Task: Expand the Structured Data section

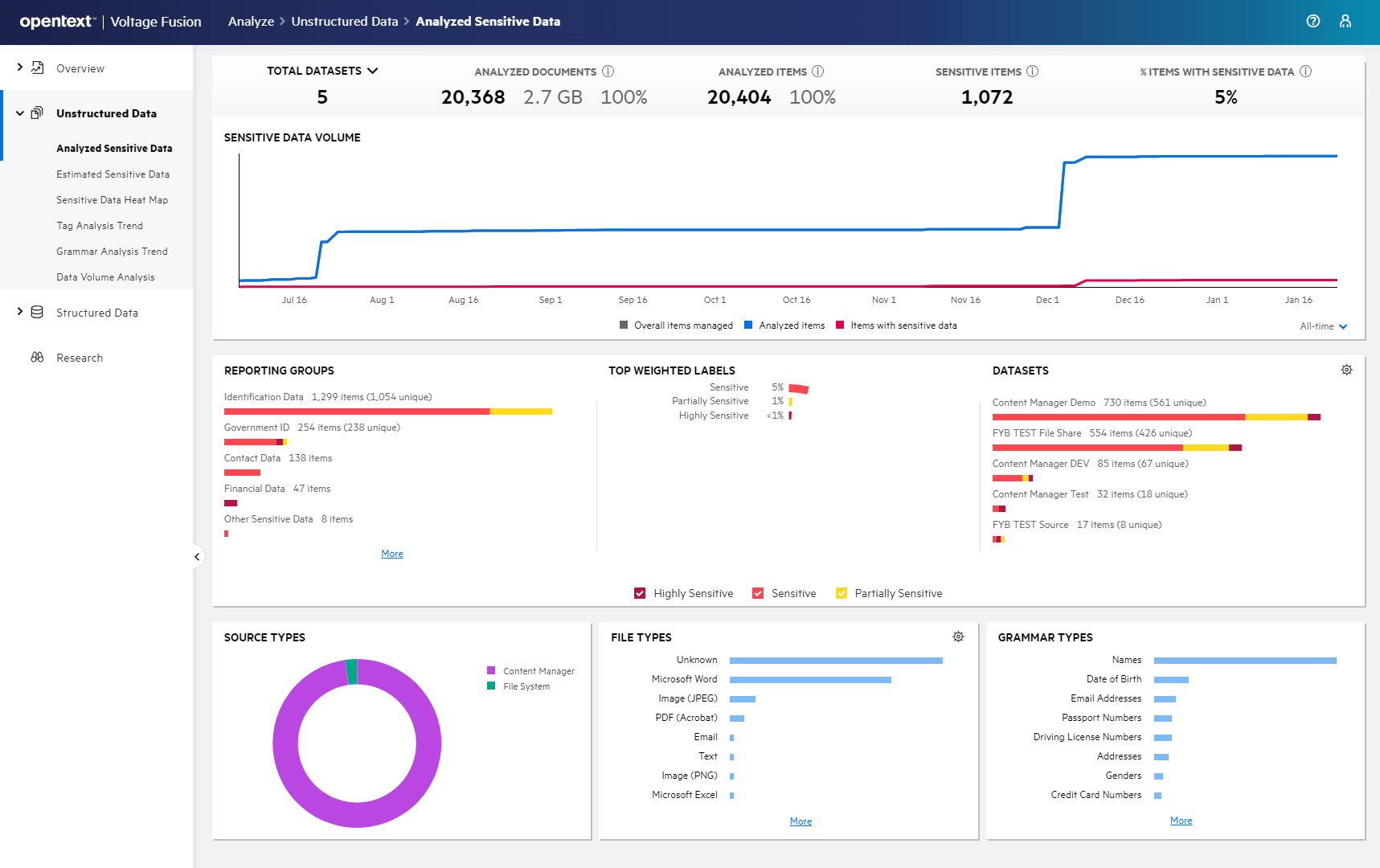Action: pyautogui.click(x=19, y=313)
